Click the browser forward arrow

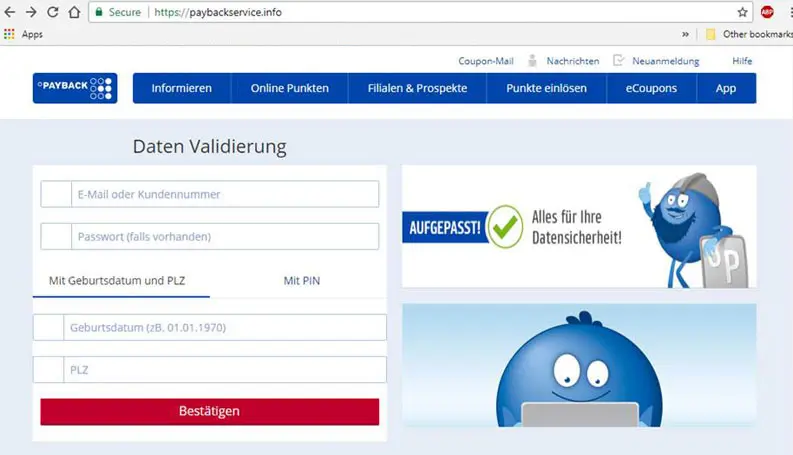(31, 12)
